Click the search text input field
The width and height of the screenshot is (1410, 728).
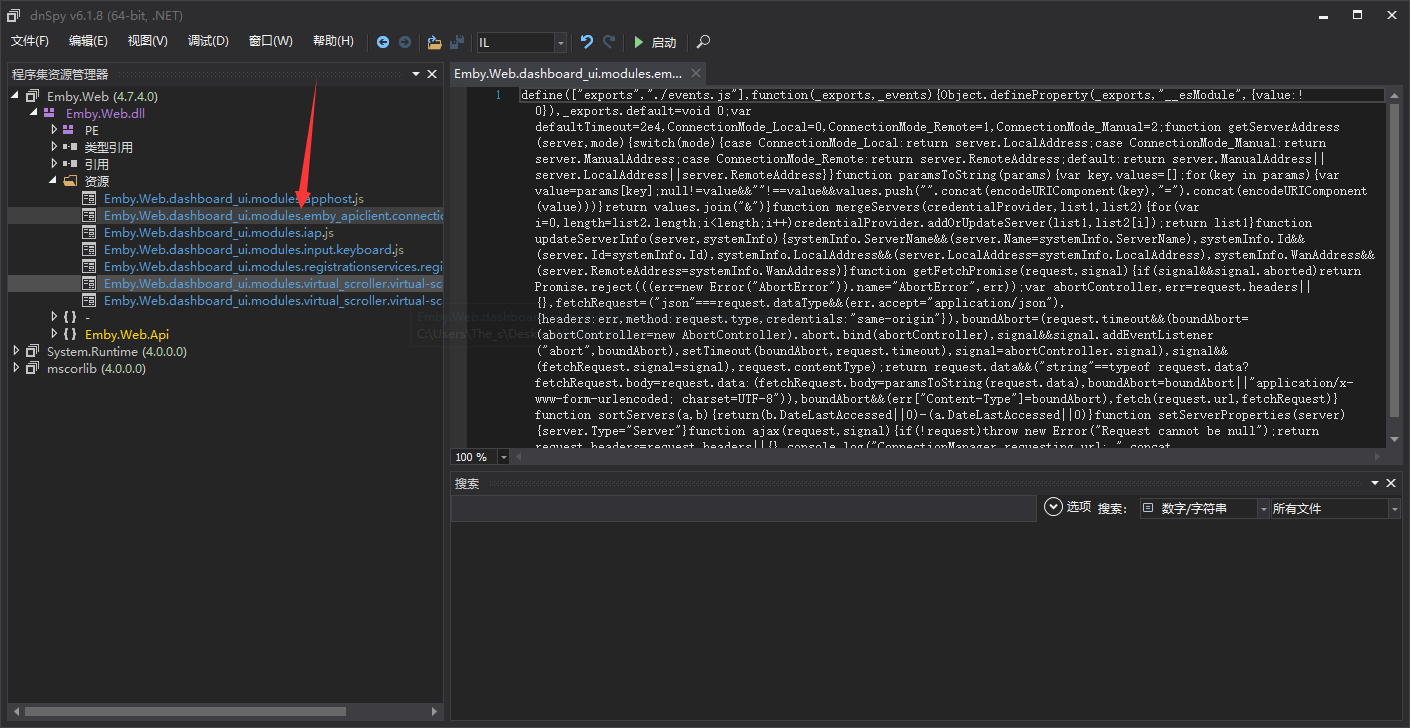click(744, 508)
